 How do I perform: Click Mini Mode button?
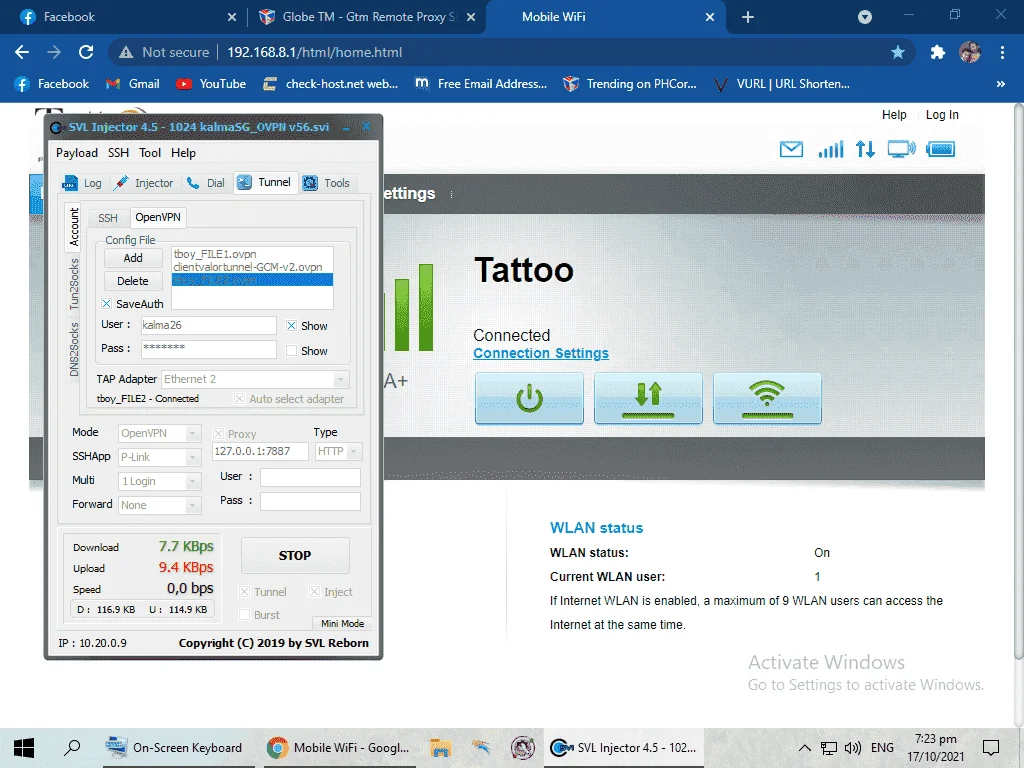coord(342,624)
